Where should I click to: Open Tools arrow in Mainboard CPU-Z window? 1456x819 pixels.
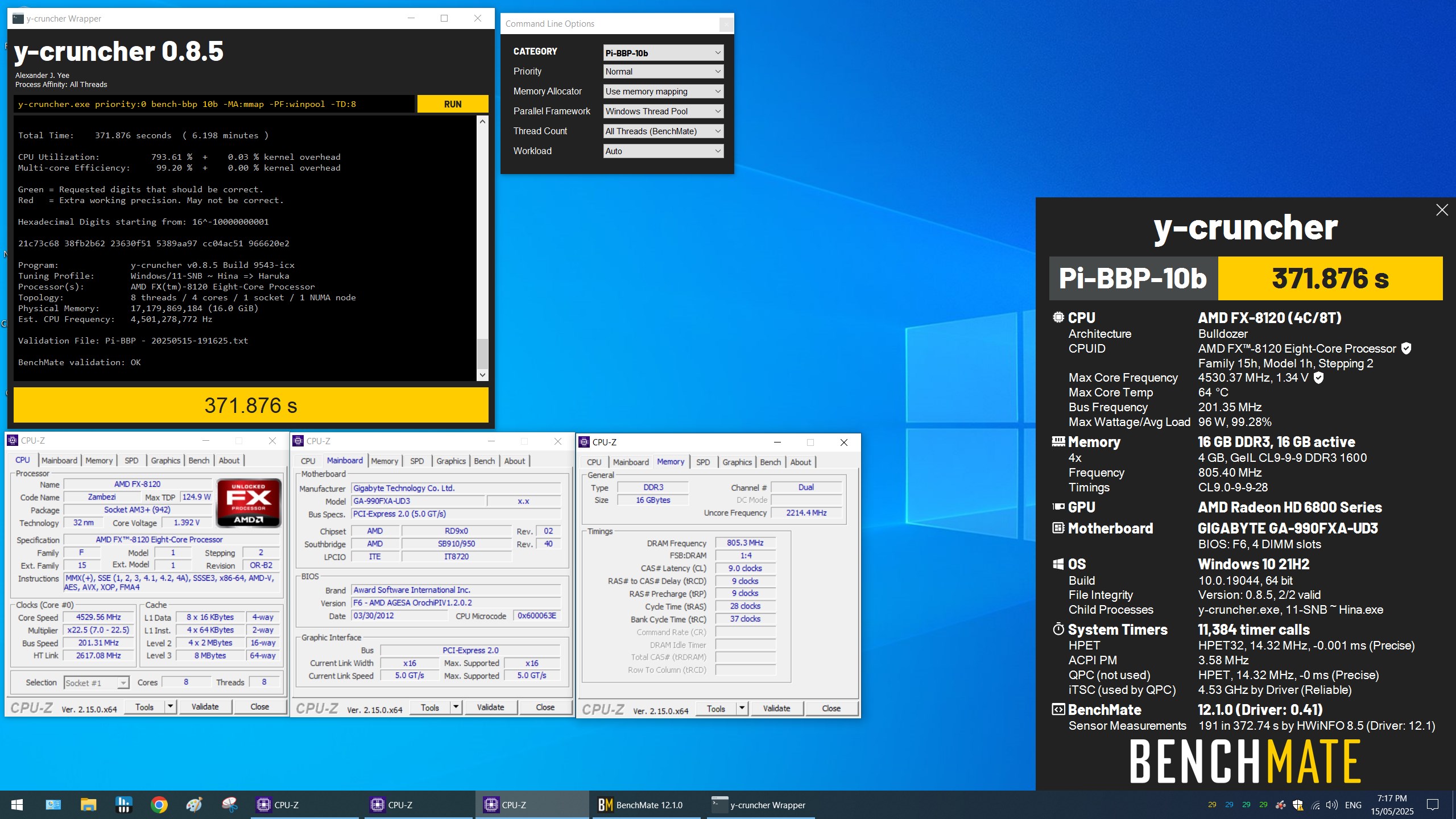coord(456,708)
